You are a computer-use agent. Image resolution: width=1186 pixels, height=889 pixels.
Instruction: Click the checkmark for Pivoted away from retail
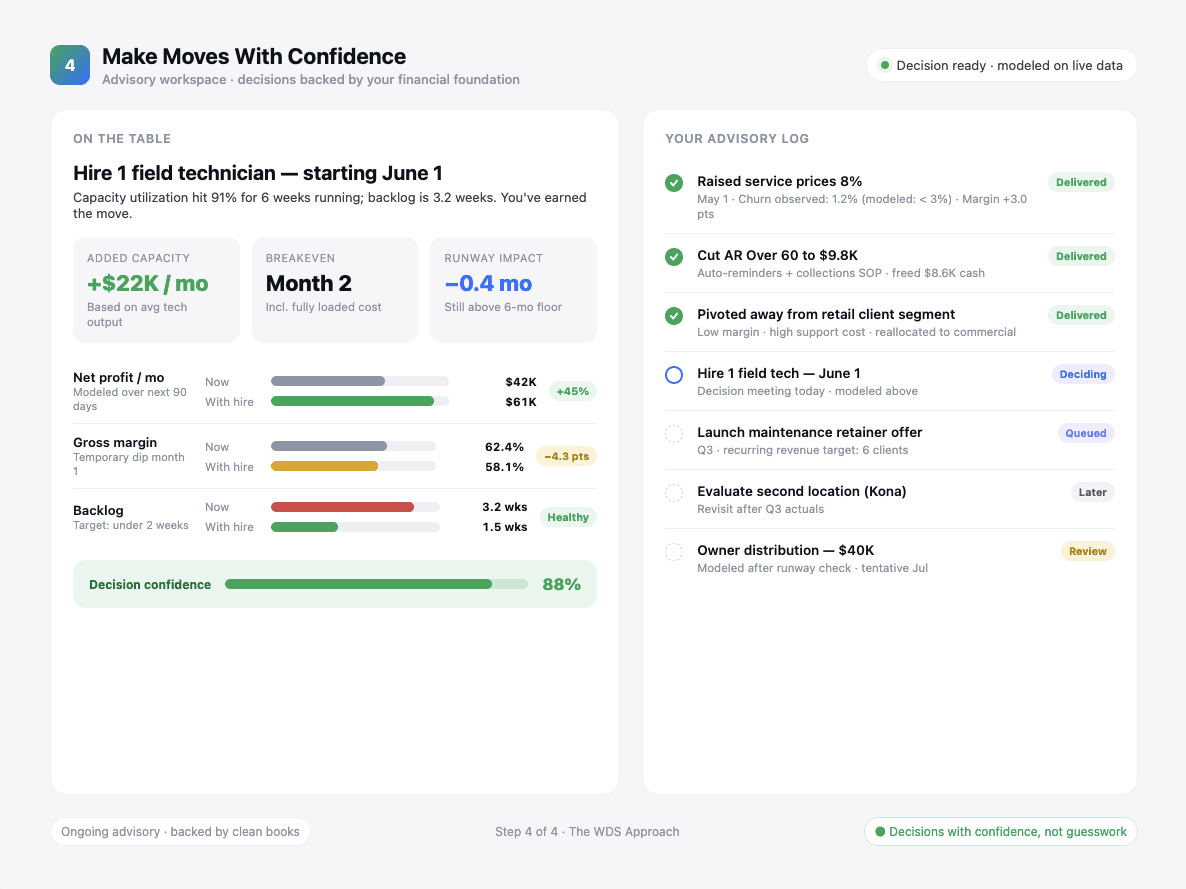tap(673, 315)
